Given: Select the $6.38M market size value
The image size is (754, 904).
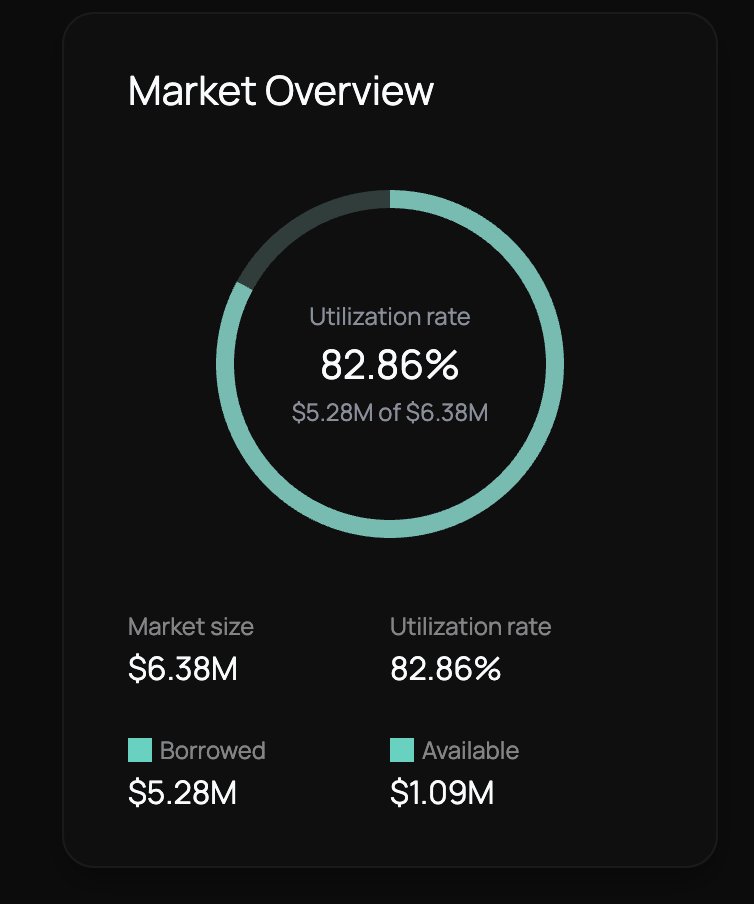Looking at the screenshot, I should 183,669.
